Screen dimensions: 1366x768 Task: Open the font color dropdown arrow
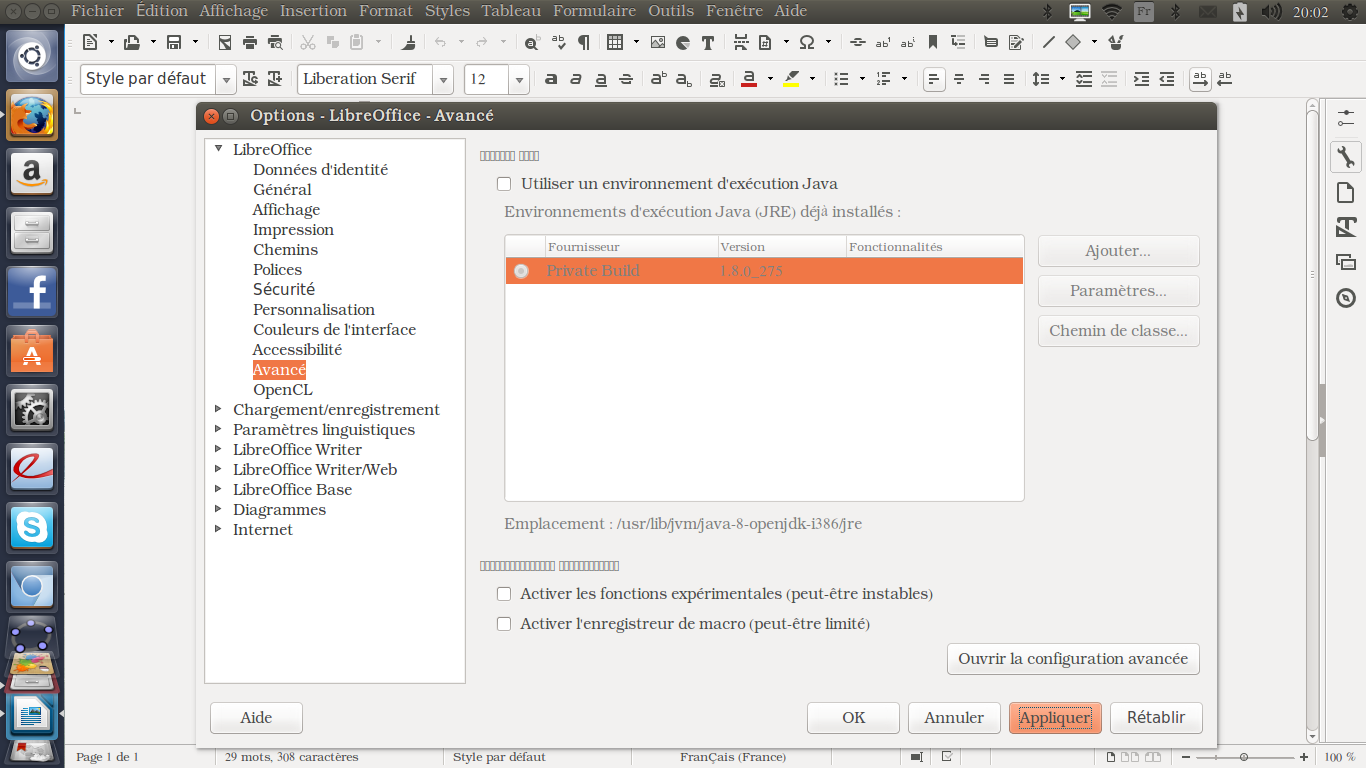pos(770,79)
